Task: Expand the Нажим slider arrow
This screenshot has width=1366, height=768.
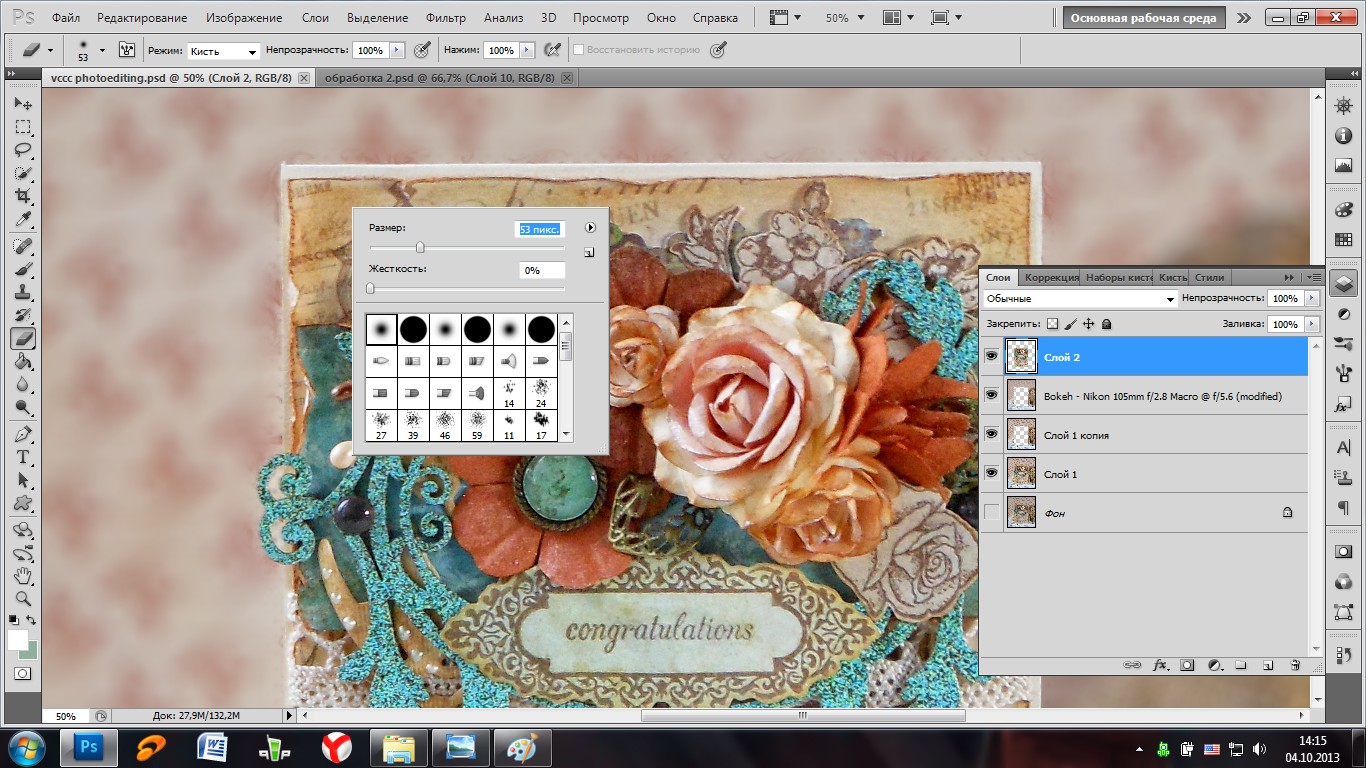Action: 529,50
